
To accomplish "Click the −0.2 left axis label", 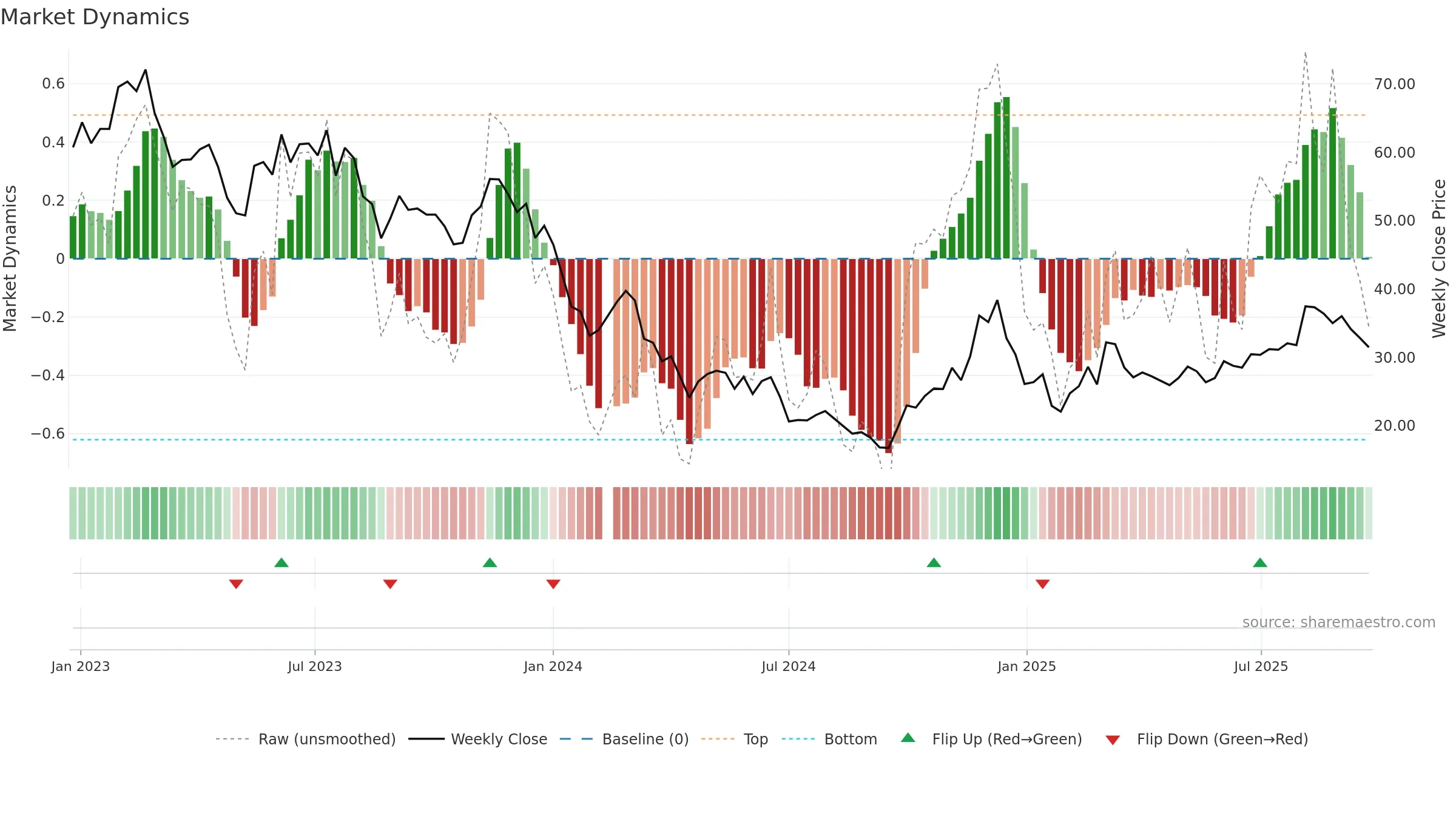I will (x=48, y=317).
